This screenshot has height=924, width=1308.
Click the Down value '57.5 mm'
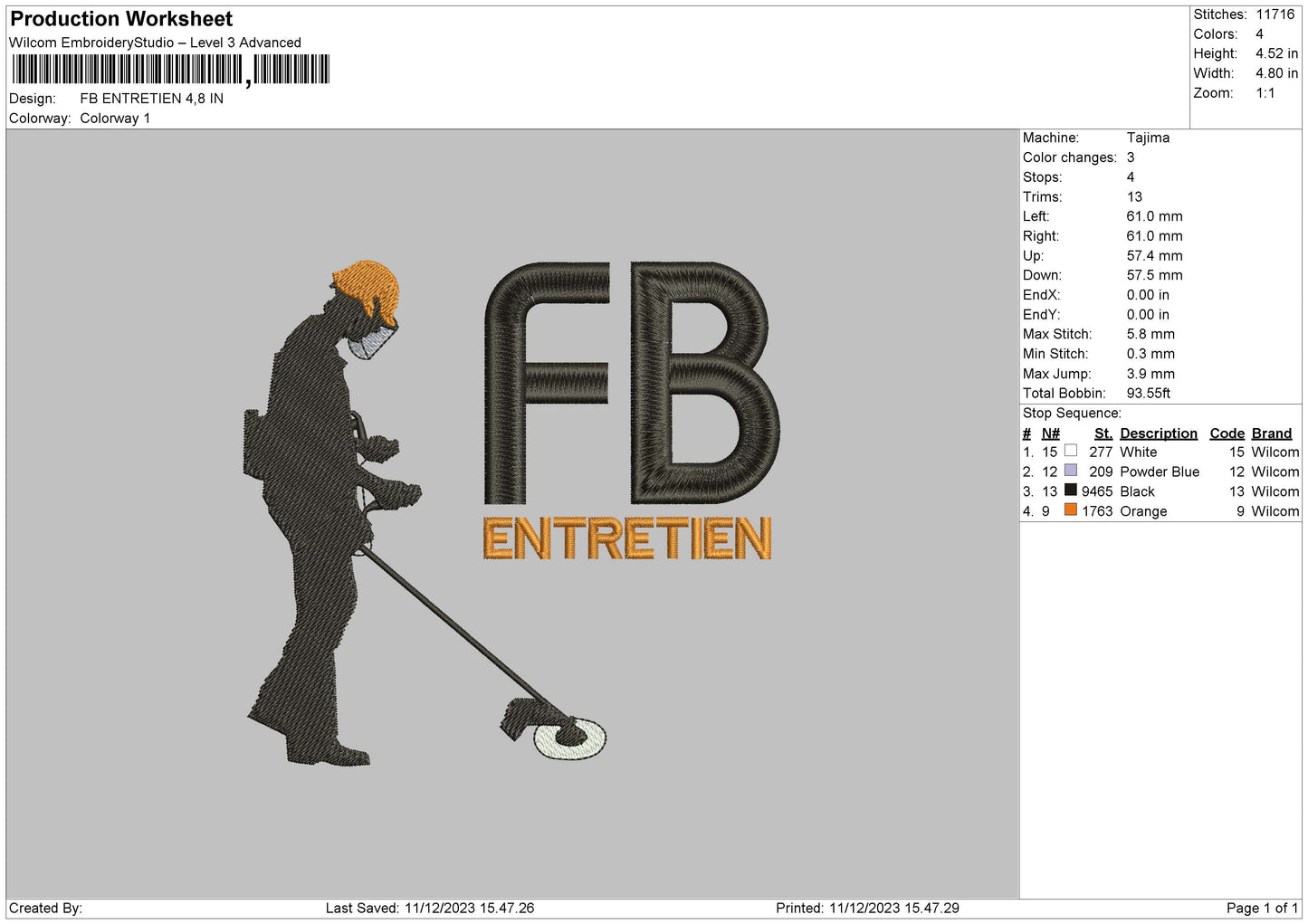1154,275
